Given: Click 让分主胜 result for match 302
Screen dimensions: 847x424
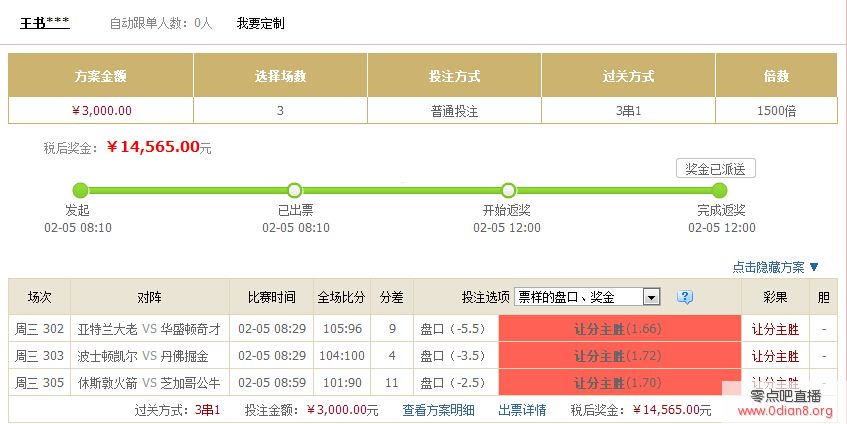Looking at the screenshot, I should coord(775,329).
